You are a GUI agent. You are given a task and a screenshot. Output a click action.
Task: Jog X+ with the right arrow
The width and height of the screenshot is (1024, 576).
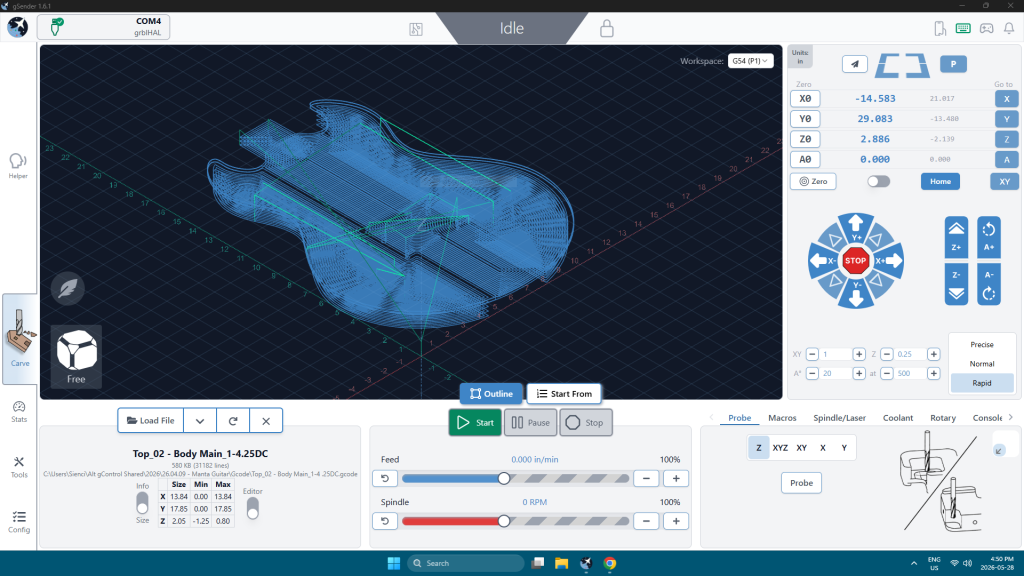[889, 261]
